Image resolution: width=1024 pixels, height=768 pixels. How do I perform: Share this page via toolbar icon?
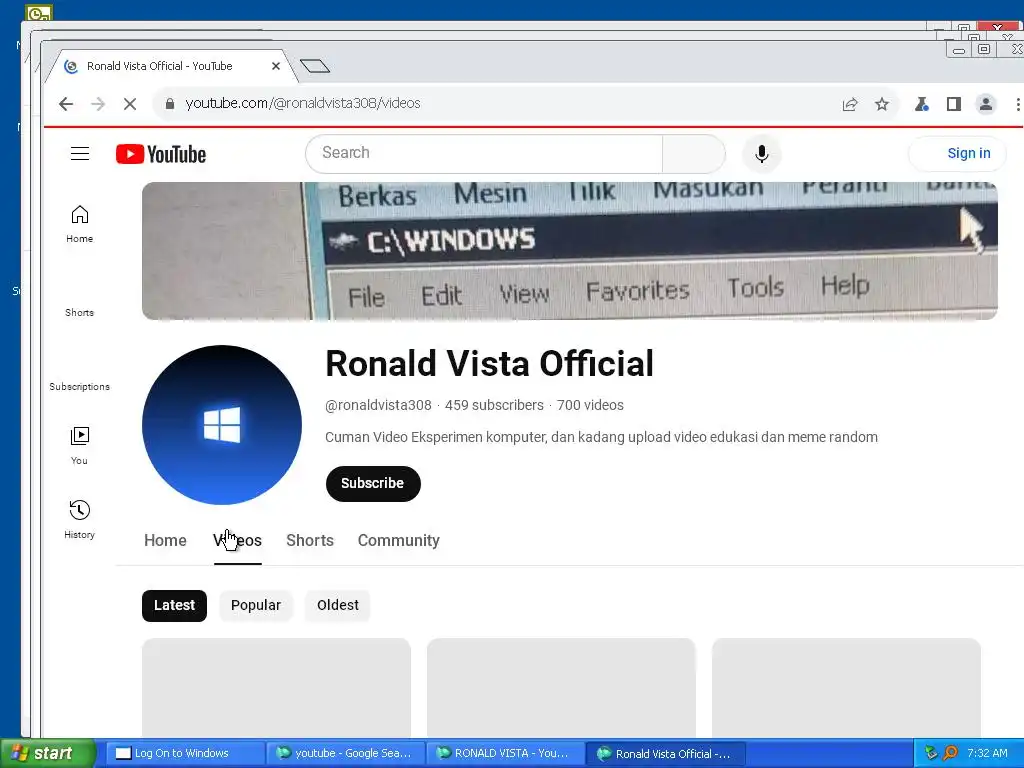coord(850,104)
